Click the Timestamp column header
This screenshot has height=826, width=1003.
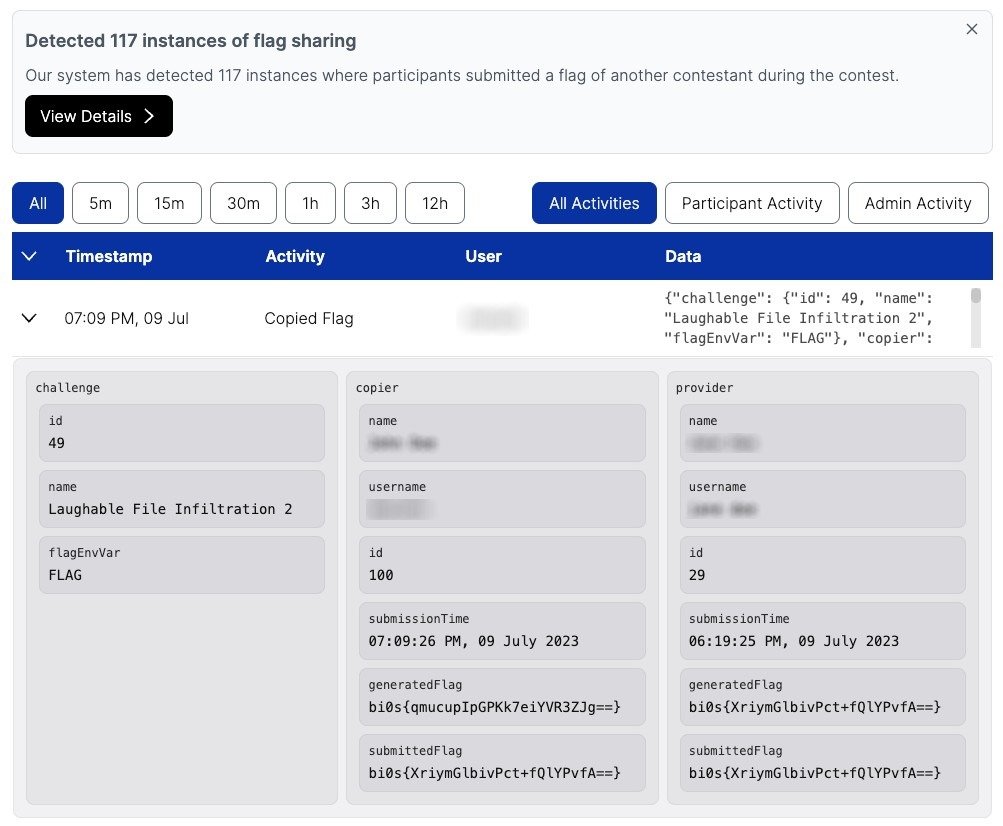coord(109,257)
